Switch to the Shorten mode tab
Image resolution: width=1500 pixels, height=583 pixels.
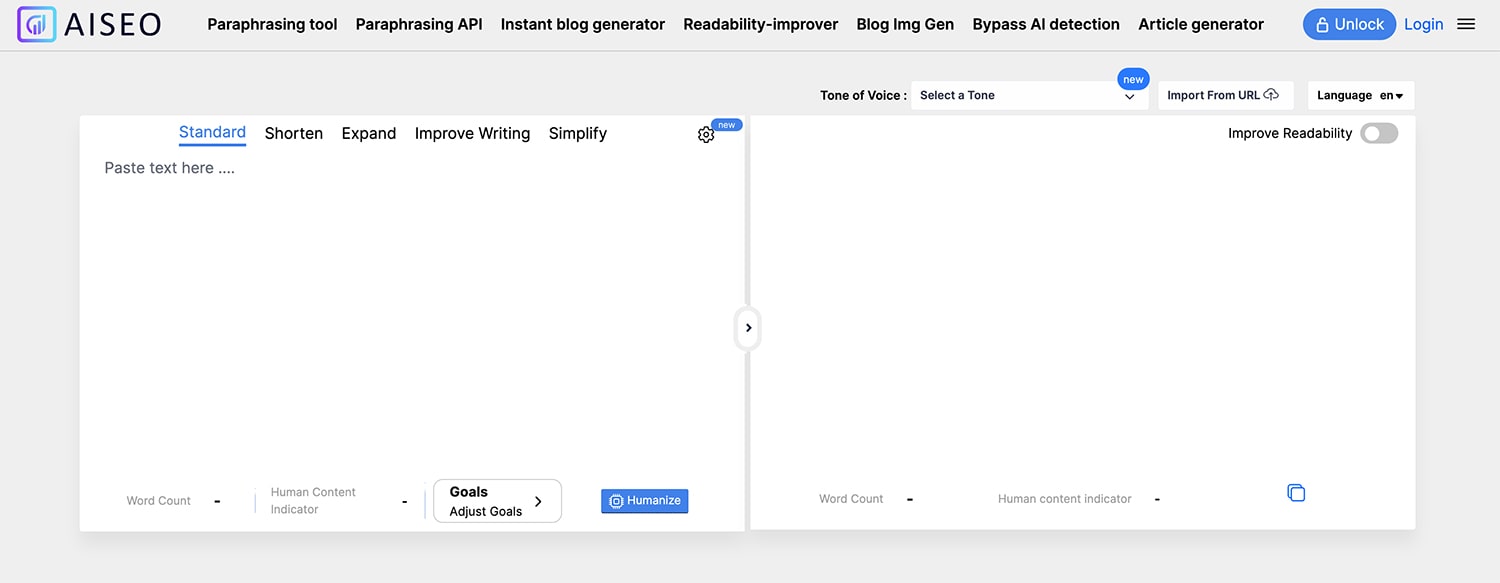point(293,134)
